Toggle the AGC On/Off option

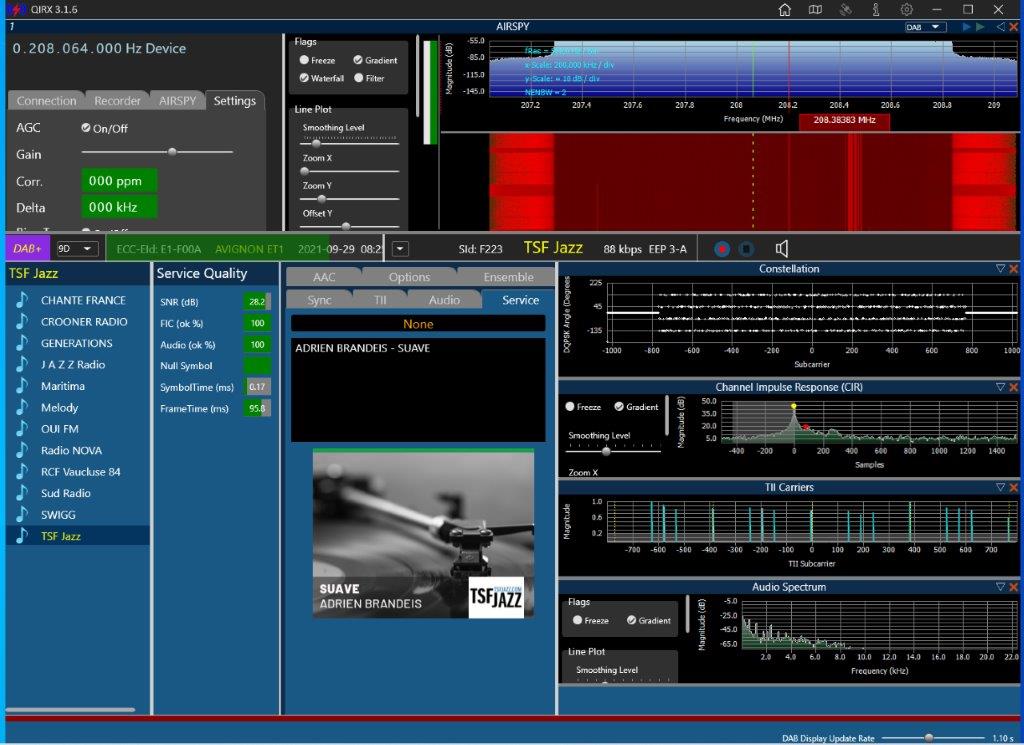(x=86, y=128)
